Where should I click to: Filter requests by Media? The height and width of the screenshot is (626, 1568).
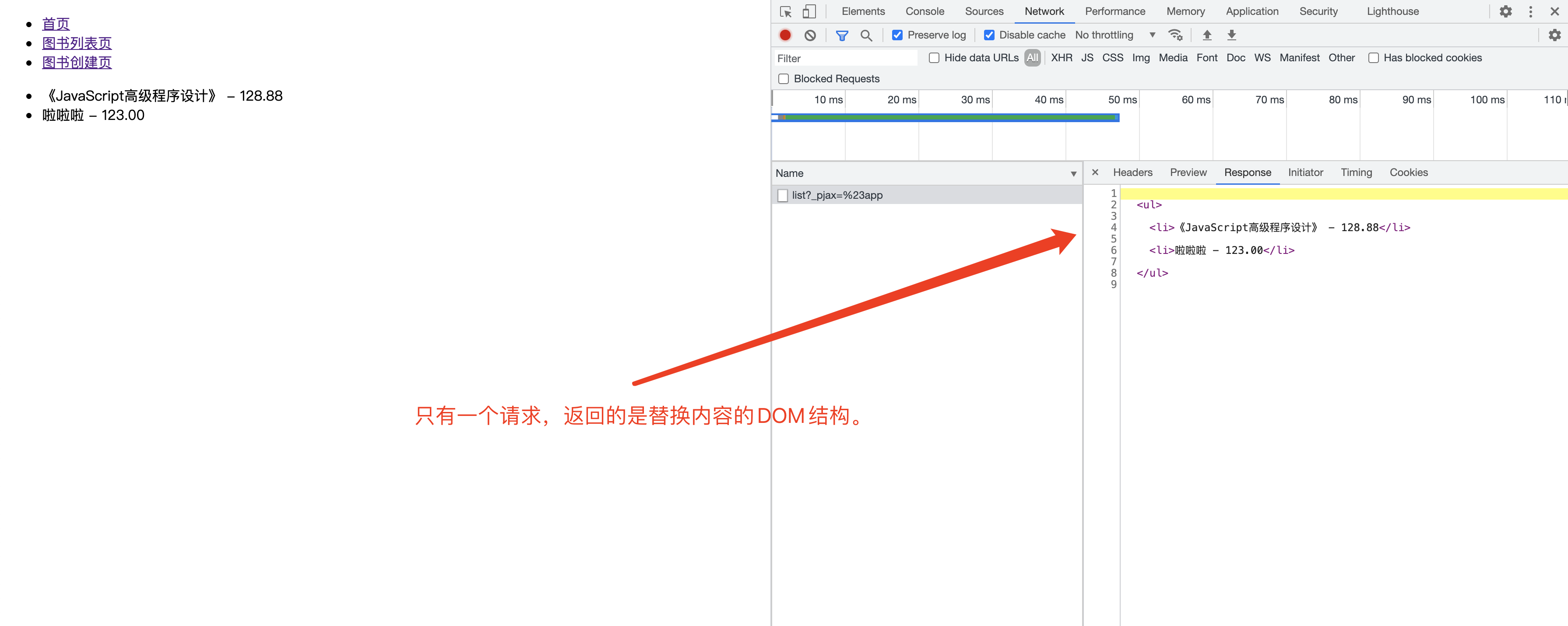coord(1173,58)
